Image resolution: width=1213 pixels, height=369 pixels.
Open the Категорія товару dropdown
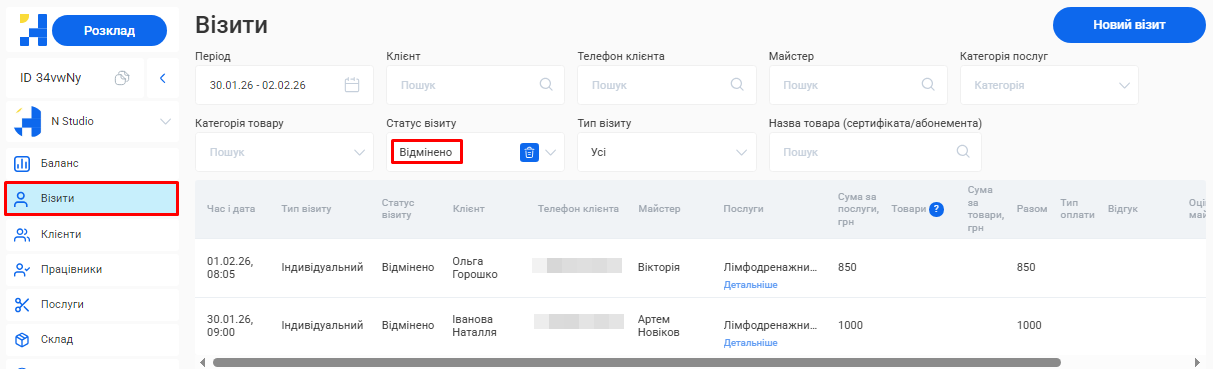click(284, 152)
